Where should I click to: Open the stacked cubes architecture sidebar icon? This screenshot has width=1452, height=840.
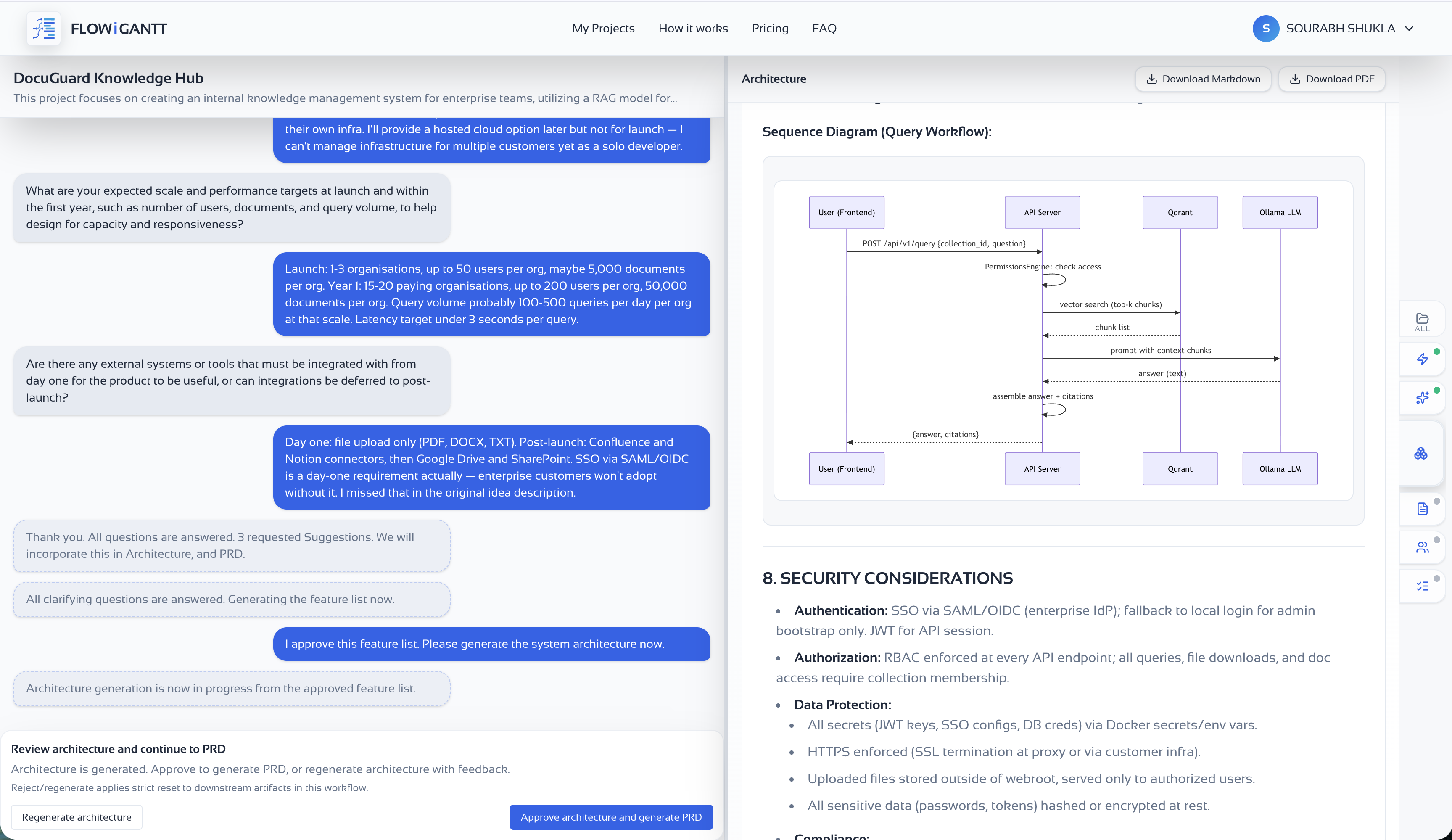[x=1421, y=453]
